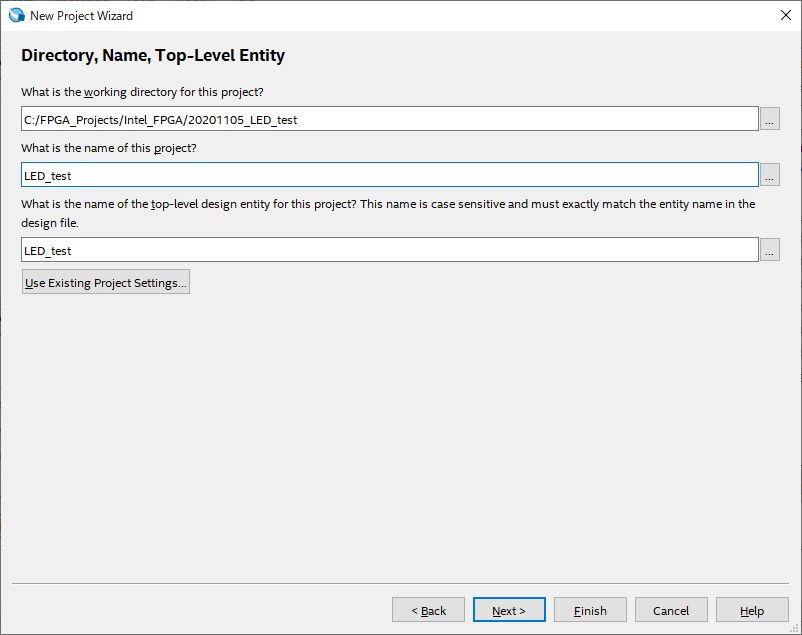Screen dimensions: 802x635
Task: Open browse button beside project name field
Action: [770, 175]
